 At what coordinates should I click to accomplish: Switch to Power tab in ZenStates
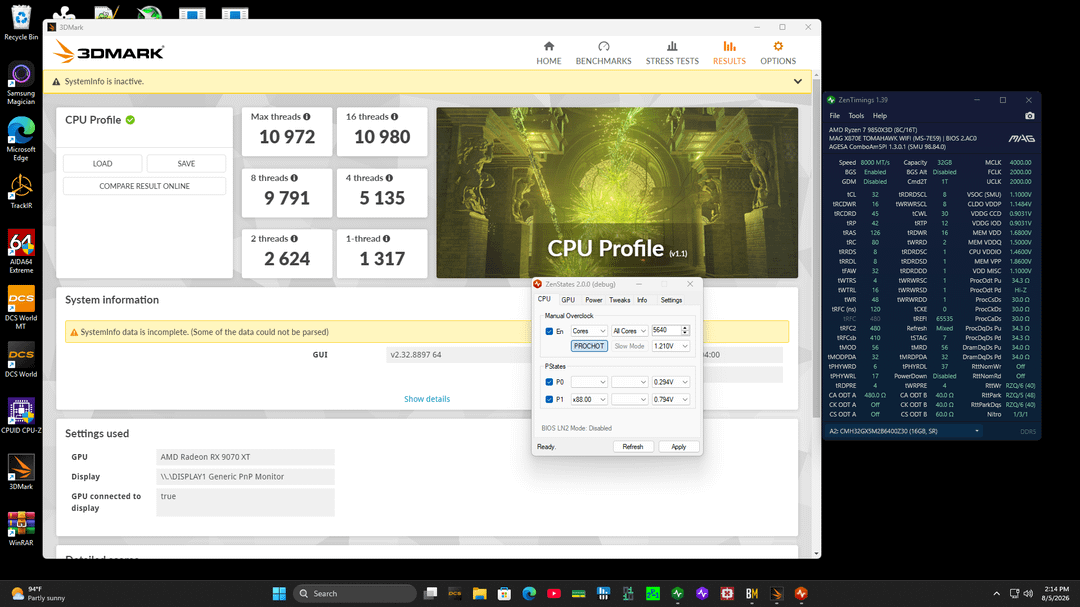593,300
